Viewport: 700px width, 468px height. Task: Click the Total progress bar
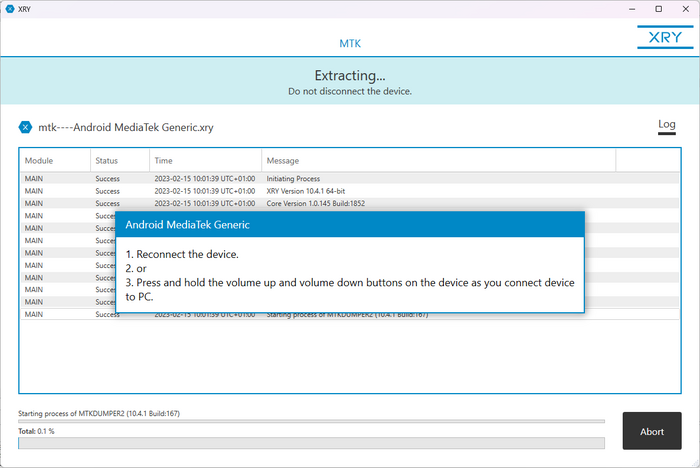pos(311,443)
